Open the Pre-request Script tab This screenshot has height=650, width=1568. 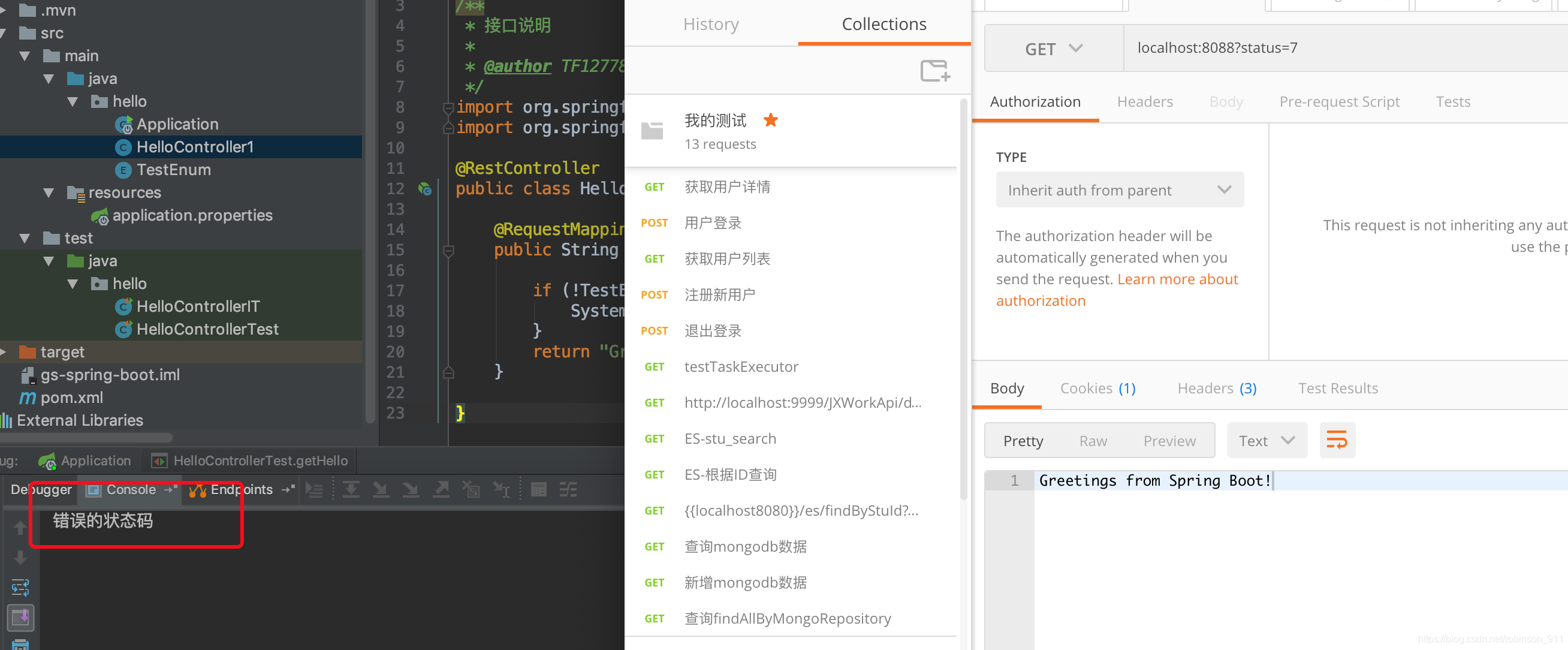point(1338,102)
